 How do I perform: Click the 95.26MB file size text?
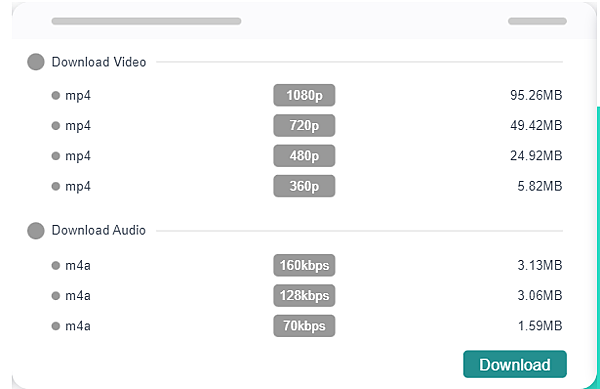point(536,95)
